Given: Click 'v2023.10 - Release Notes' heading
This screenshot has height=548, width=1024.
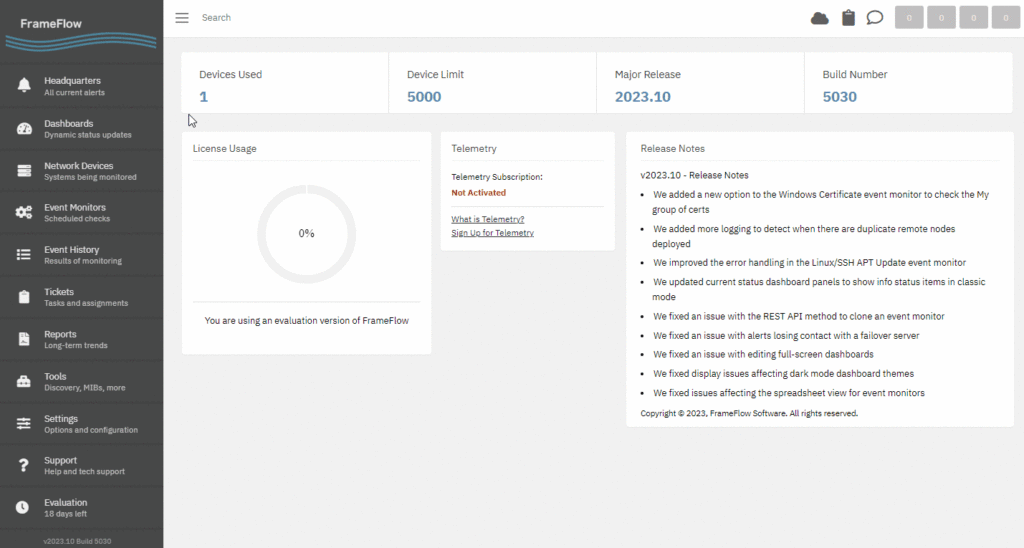Looking at the screenshot, I should pos(694,175).
